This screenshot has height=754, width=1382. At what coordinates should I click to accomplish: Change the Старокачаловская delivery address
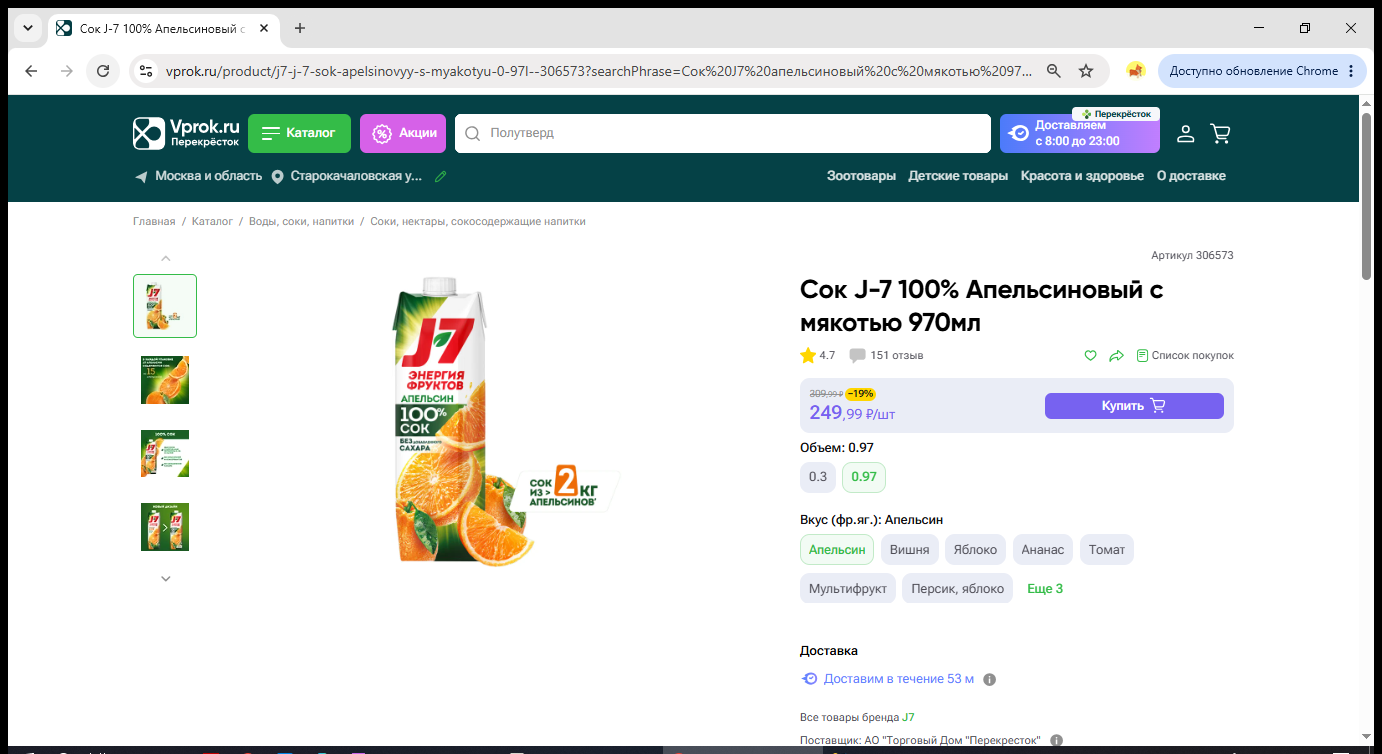coord(347,176)
